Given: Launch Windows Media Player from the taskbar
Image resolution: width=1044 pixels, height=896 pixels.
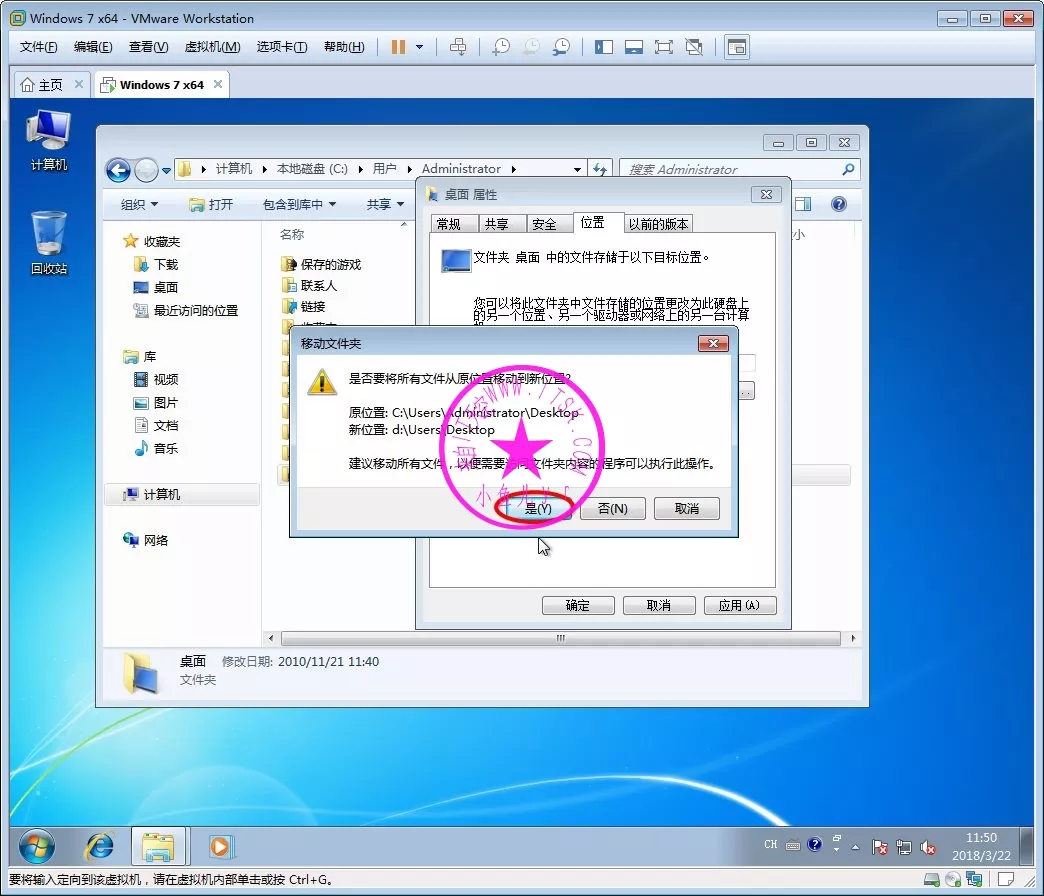Looking at the screenshot, I should tap(219, 847).
